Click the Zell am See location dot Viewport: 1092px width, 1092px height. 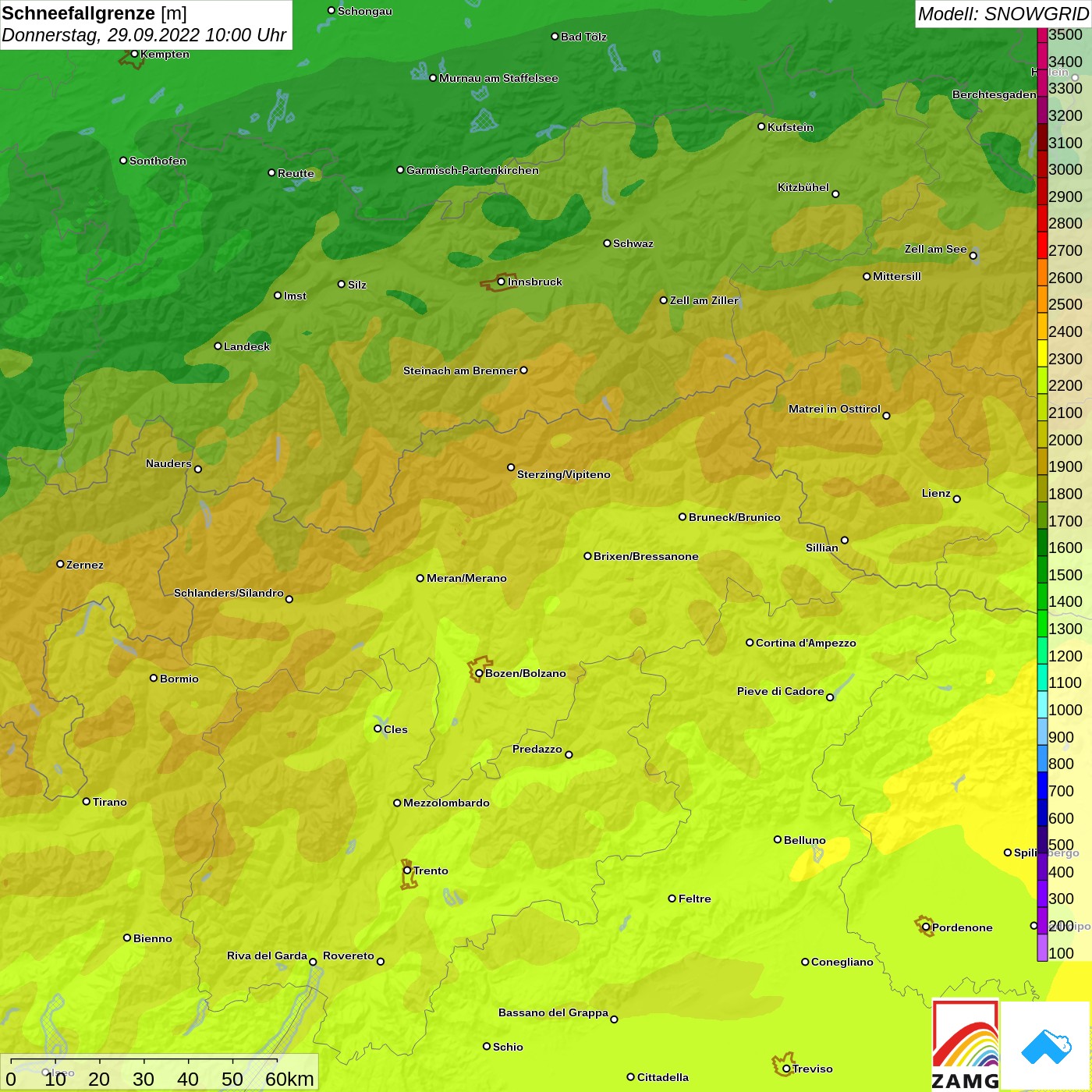point(973,256)
